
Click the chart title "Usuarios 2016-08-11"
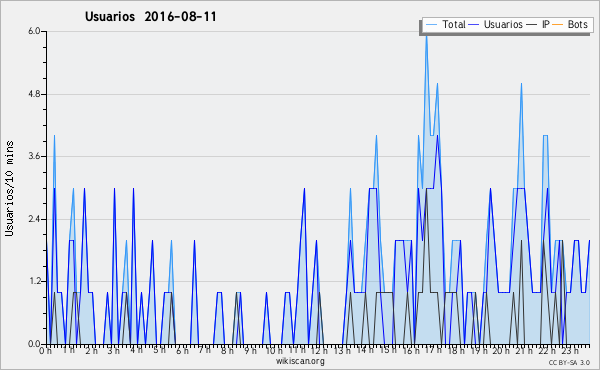tap(151, 17)
